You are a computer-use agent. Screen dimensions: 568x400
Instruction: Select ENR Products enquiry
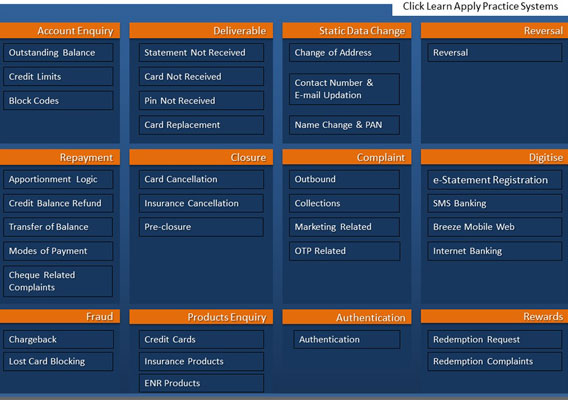click(x=201, y=383)
